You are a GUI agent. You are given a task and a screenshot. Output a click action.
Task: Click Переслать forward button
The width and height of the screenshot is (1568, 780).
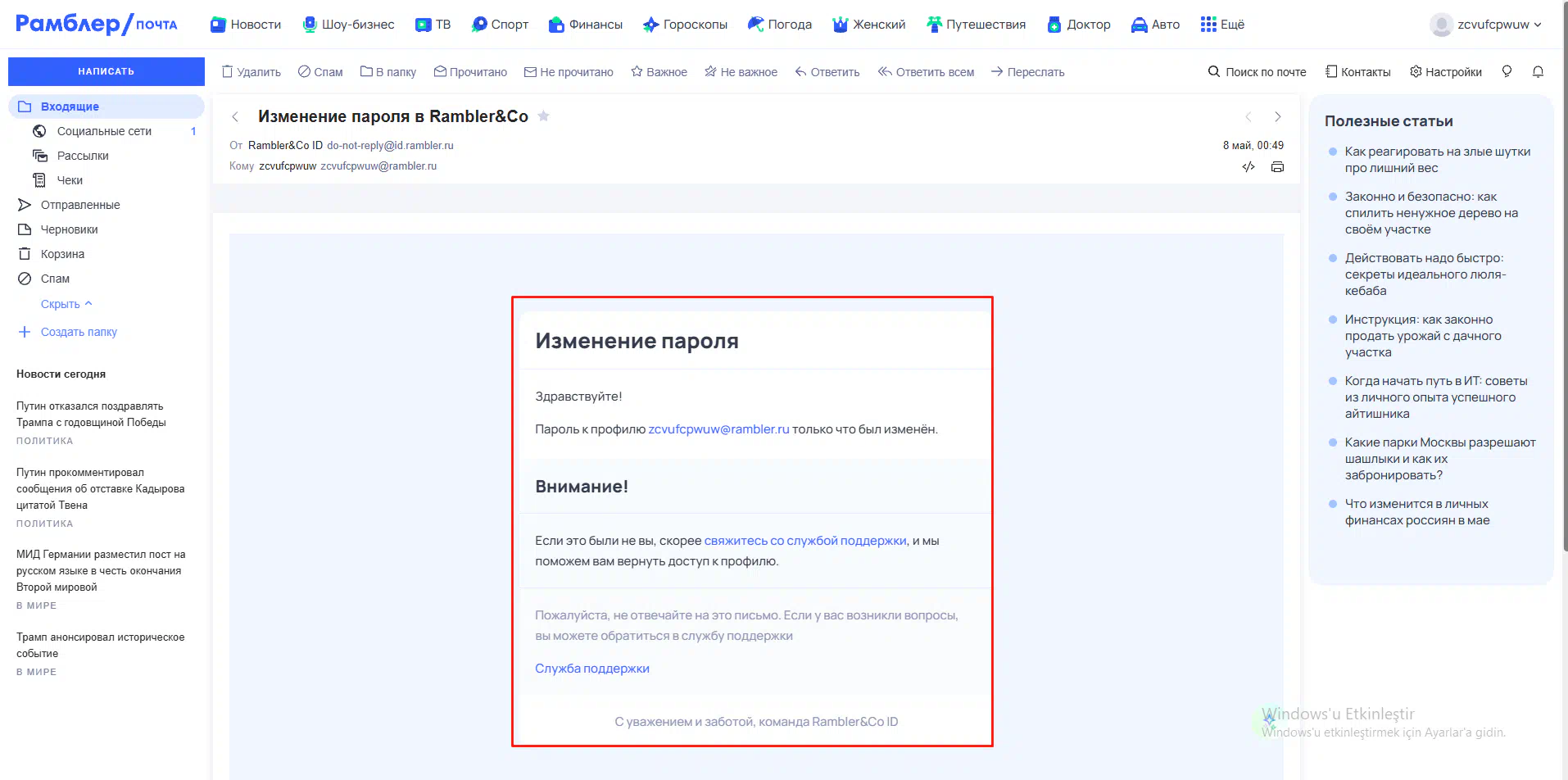(1027, 72)
